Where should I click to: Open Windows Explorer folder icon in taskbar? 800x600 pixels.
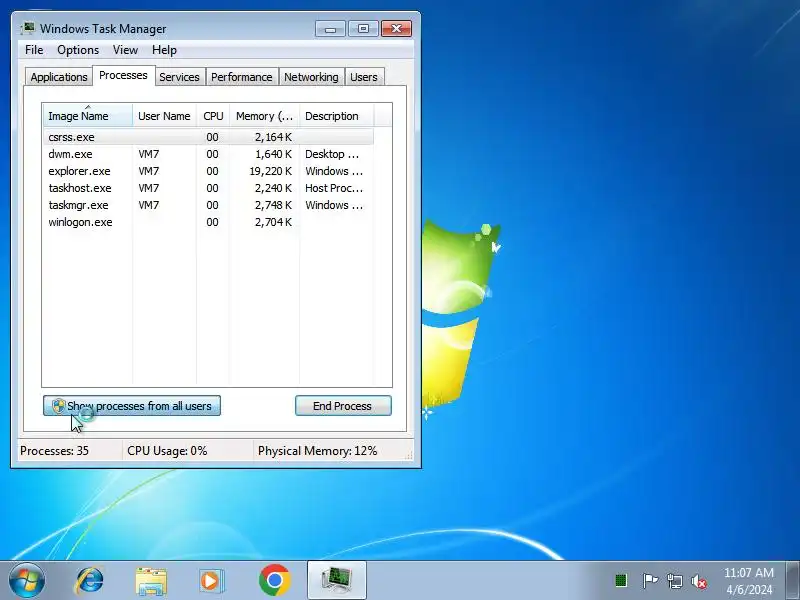[151, 581]
